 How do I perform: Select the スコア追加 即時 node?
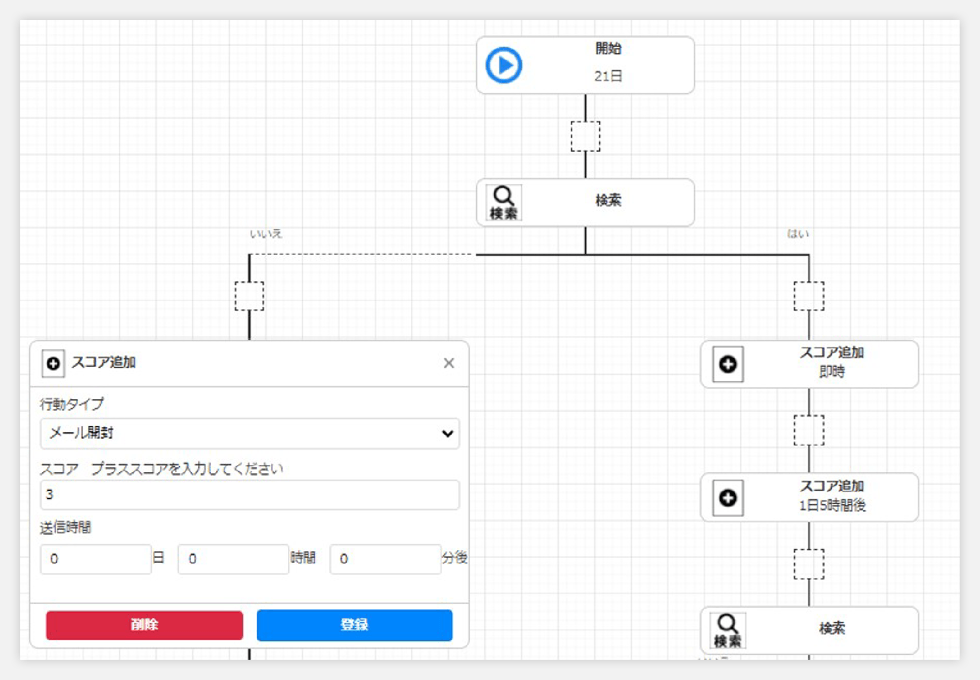[809, 364]
